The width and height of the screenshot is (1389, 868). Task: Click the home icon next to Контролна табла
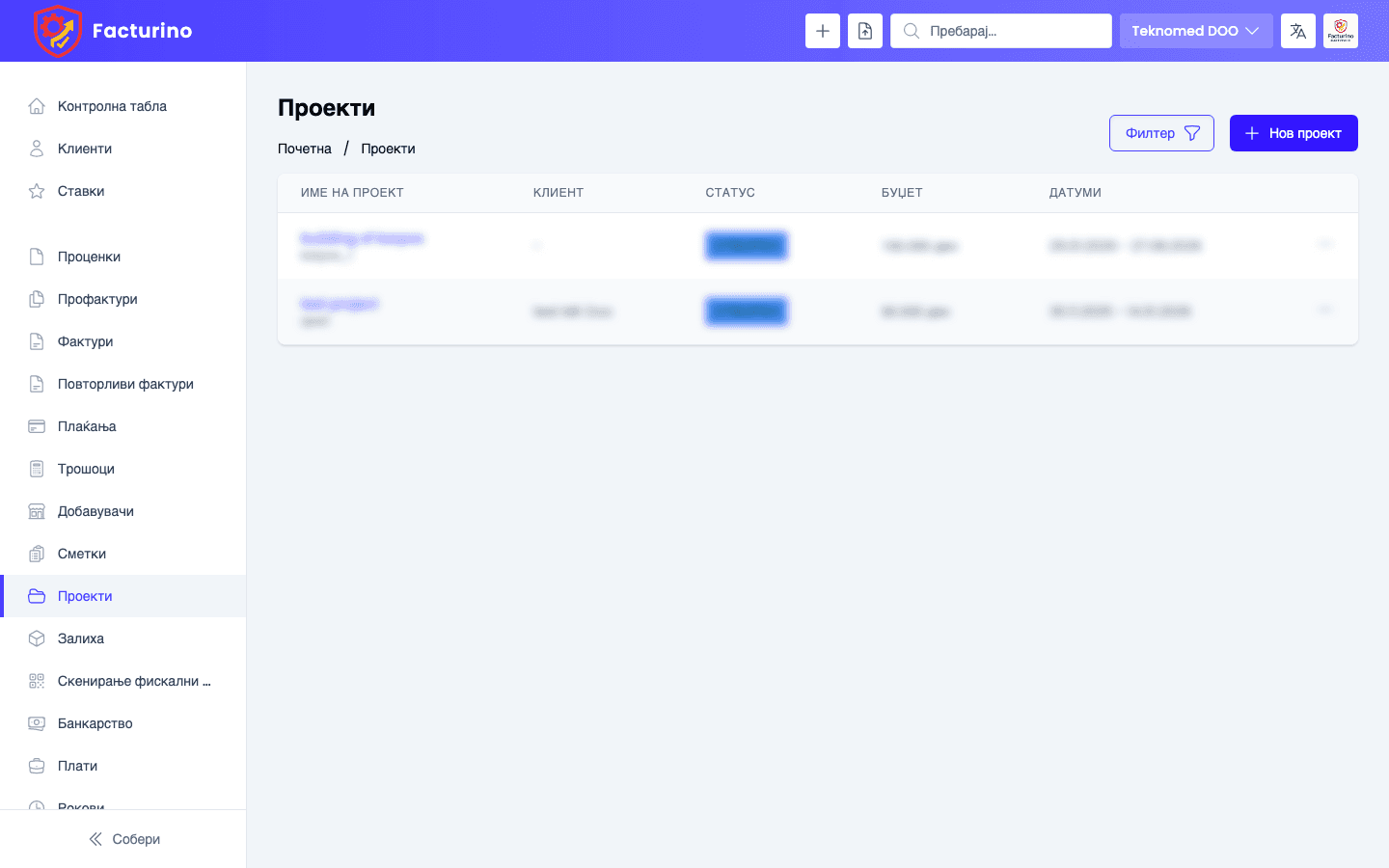coord(37,106)
